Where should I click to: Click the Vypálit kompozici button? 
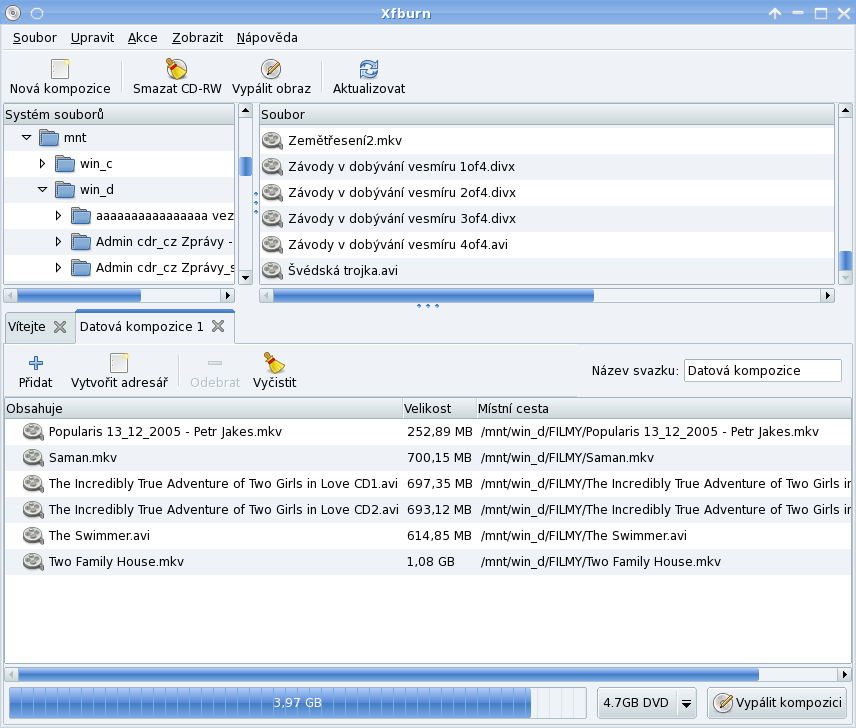[x=778, y=703]
